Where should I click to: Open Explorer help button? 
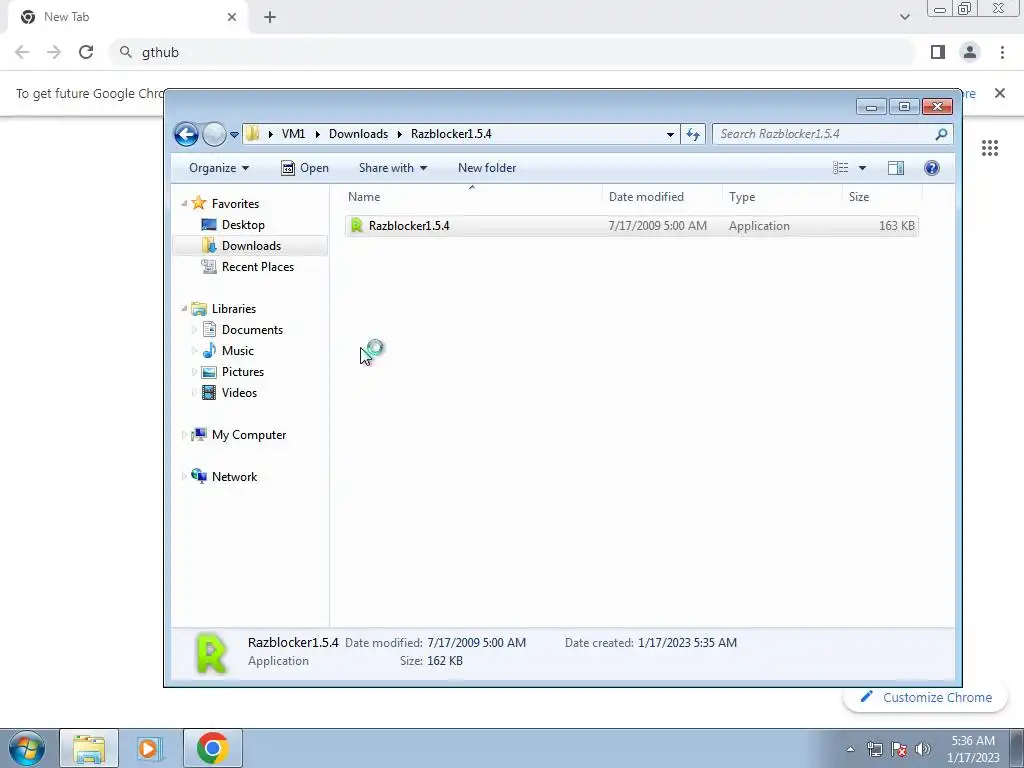(932, 168)
